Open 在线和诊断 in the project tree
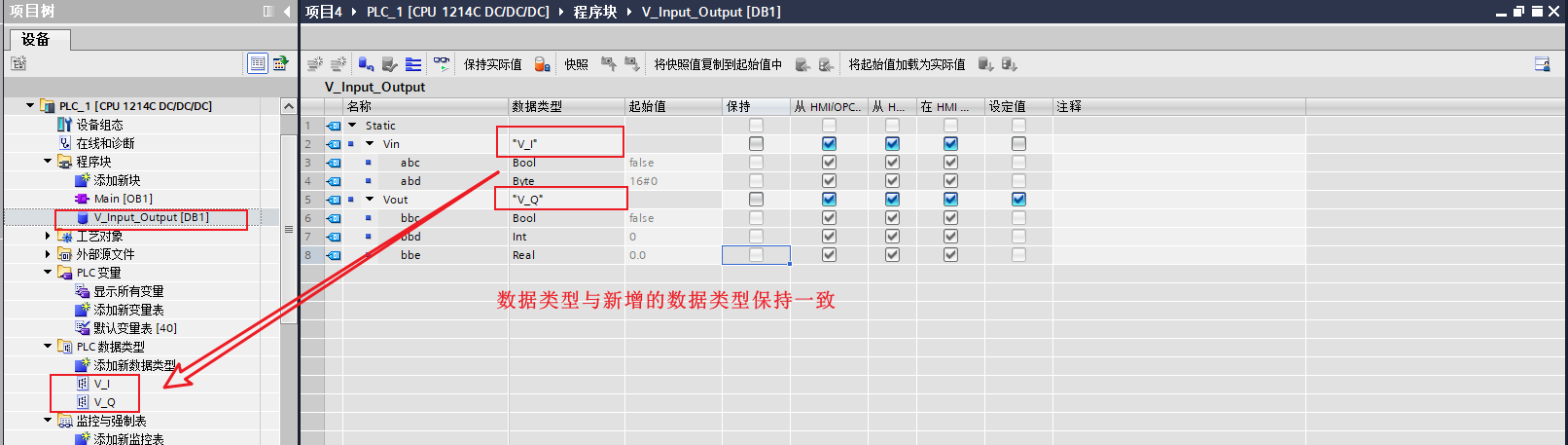 tap(105, 143)
